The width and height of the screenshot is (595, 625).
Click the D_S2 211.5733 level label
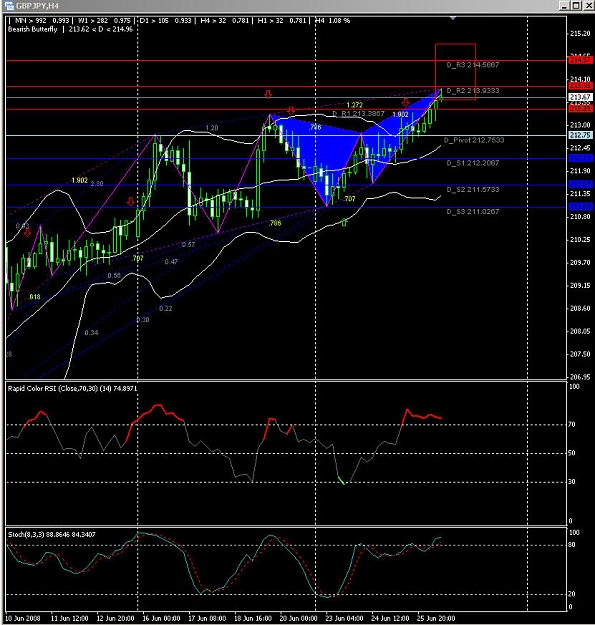coord(473,190)
